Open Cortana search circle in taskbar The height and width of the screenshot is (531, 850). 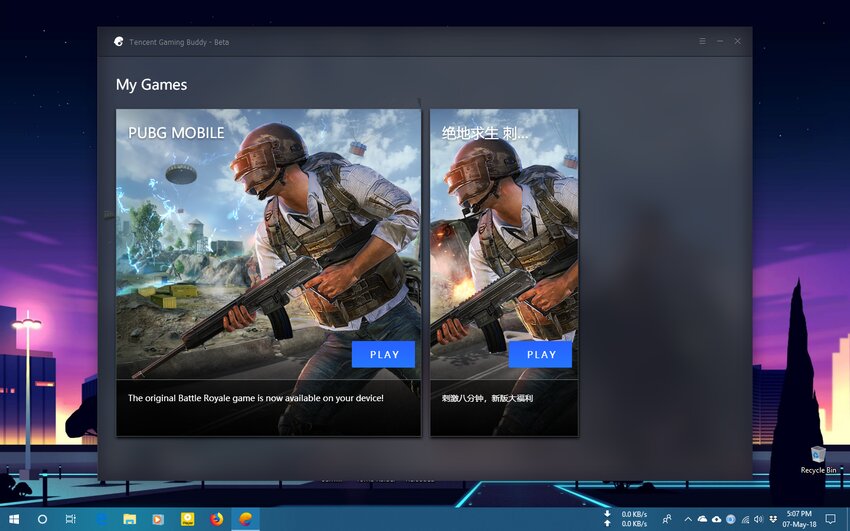pyautogui.click(x=42, y=519)
